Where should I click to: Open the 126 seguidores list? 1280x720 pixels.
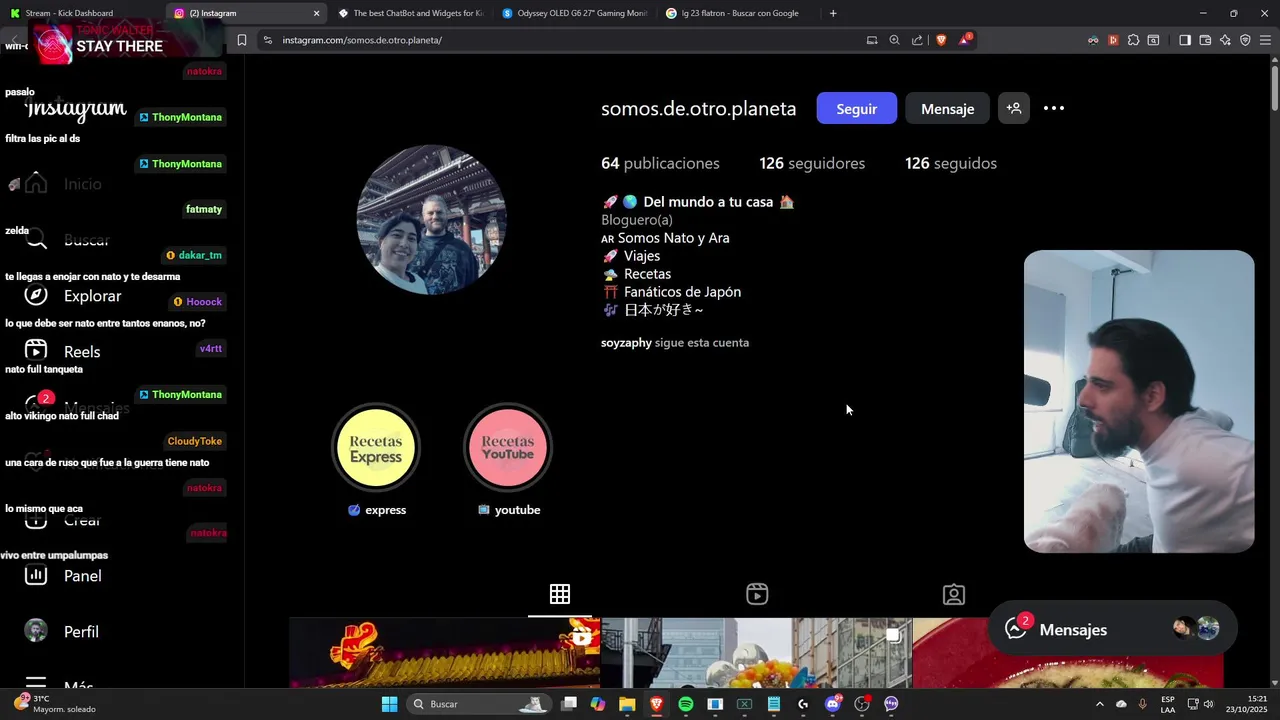812,163
